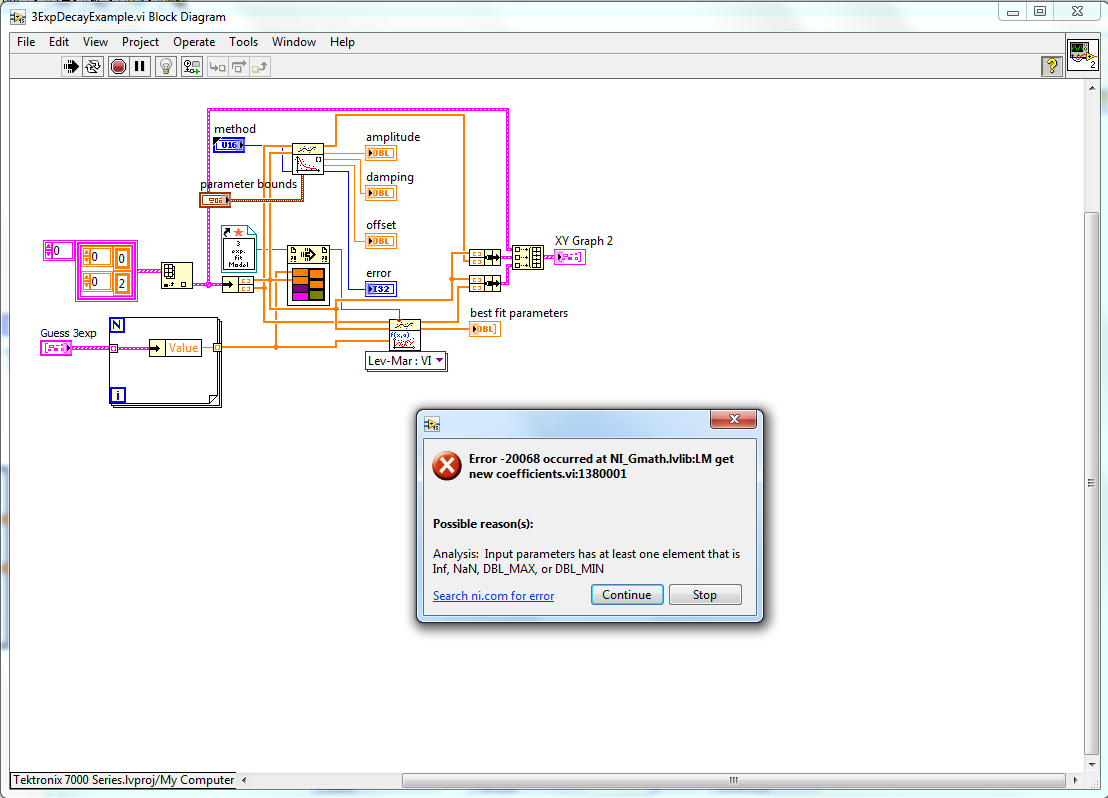Screen dimensions: 1108x798
Task: Open the File menu
Action: point(26,42)
